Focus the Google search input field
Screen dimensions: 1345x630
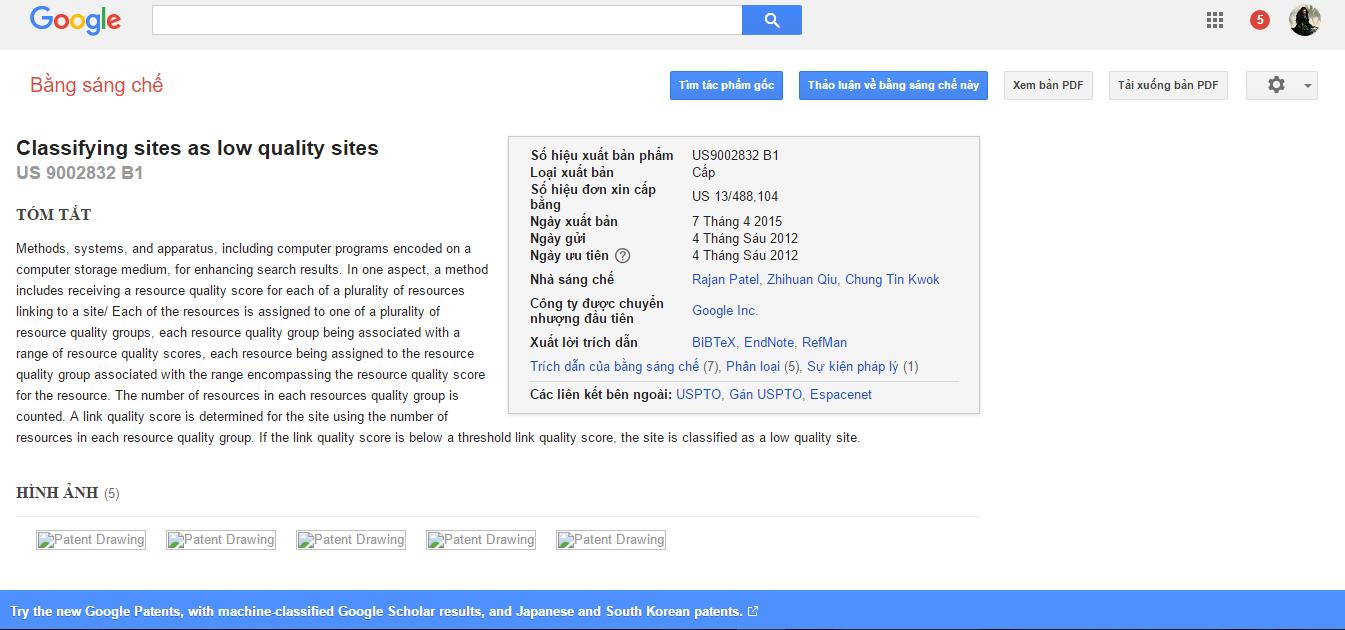tap(447, 20)
